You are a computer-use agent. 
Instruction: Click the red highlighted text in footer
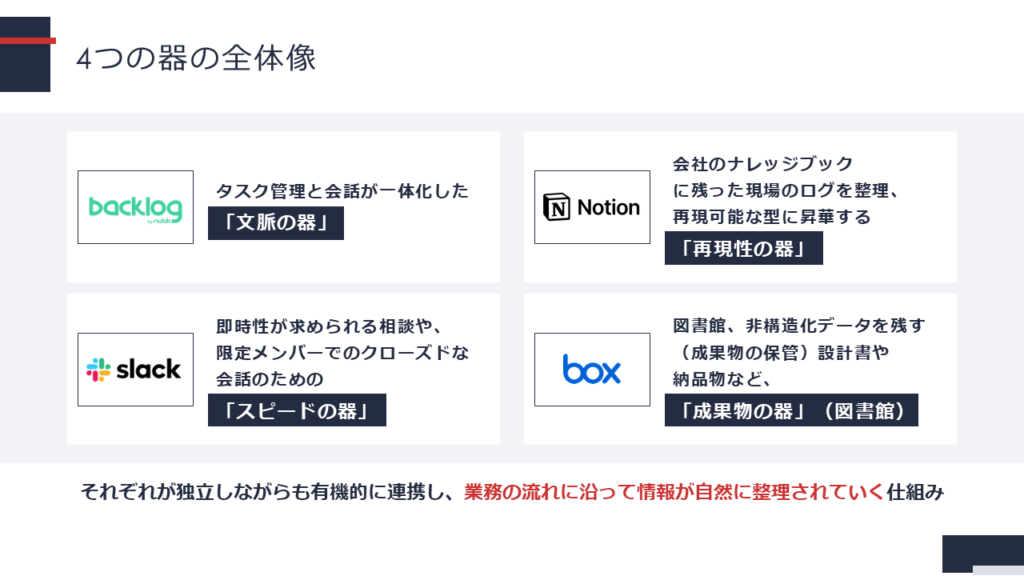pyautogui.click(x=674, y=492)
